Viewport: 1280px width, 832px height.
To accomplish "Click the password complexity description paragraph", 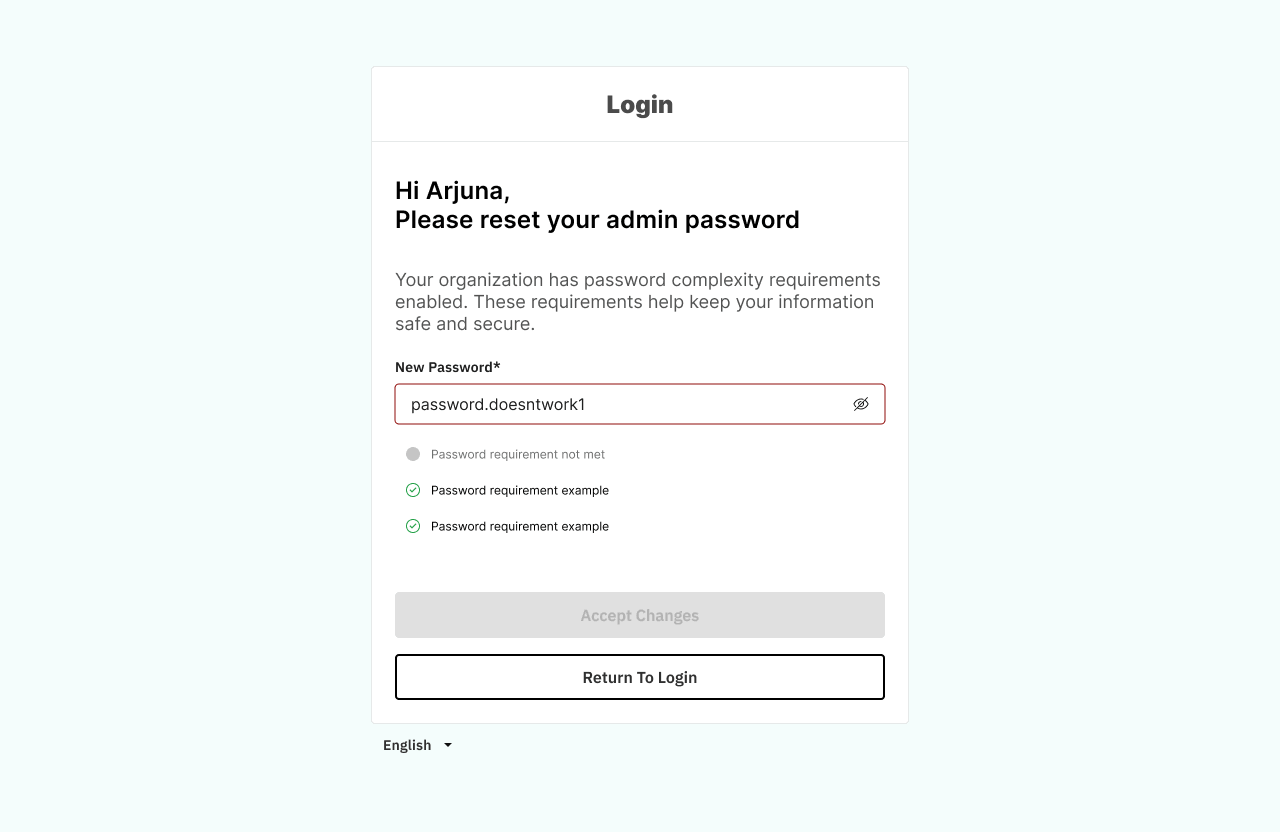I will coord(637,302).
